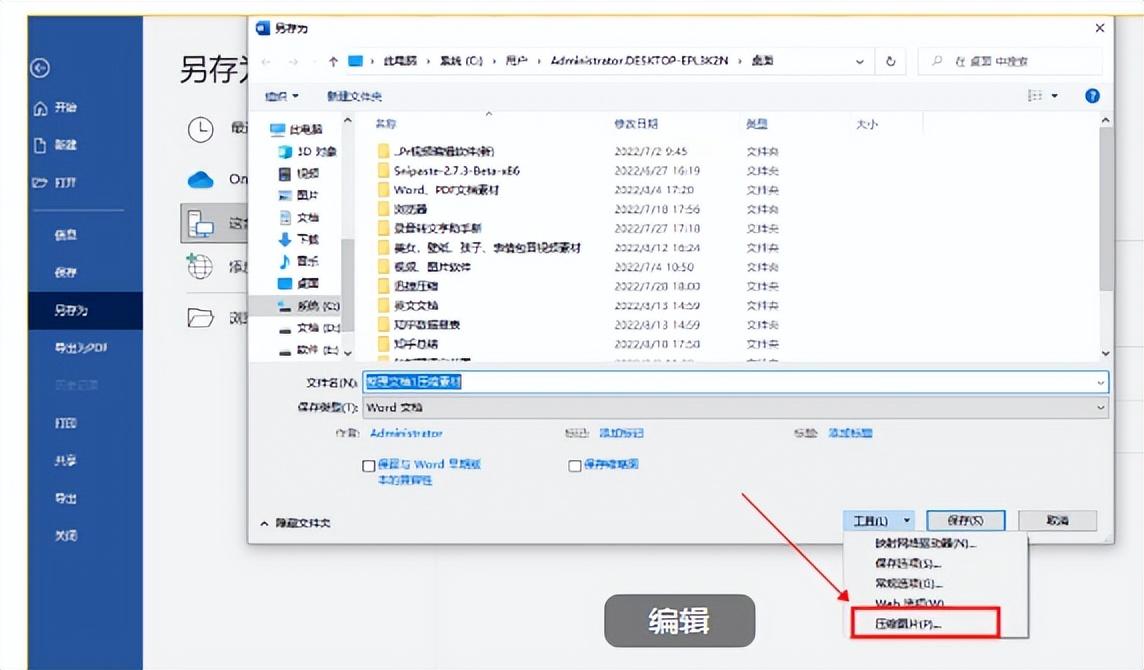Click the 3D 对象 icon in tree
1144x670 pixels.
click(x=285, y=152)
